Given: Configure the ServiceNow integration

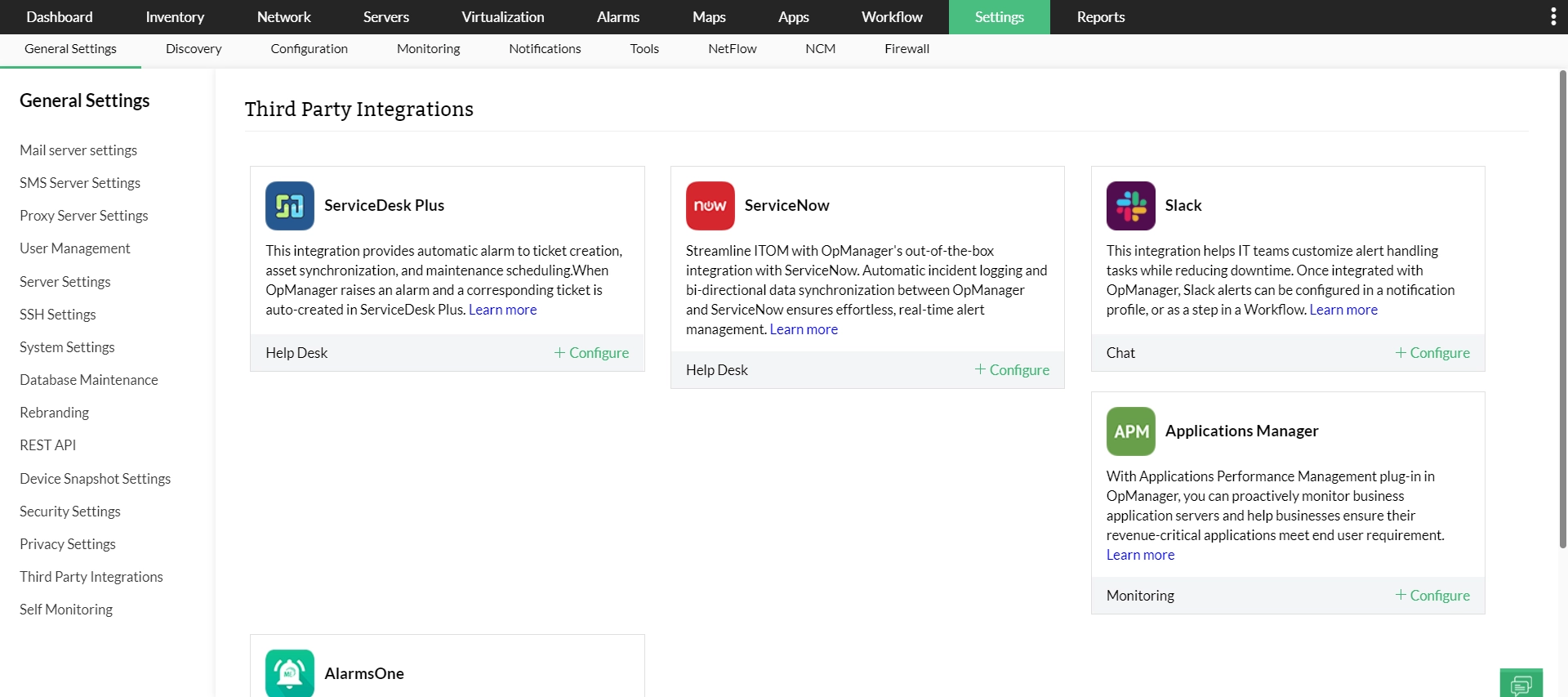Looking at the screenshot, I should 1012,370.
